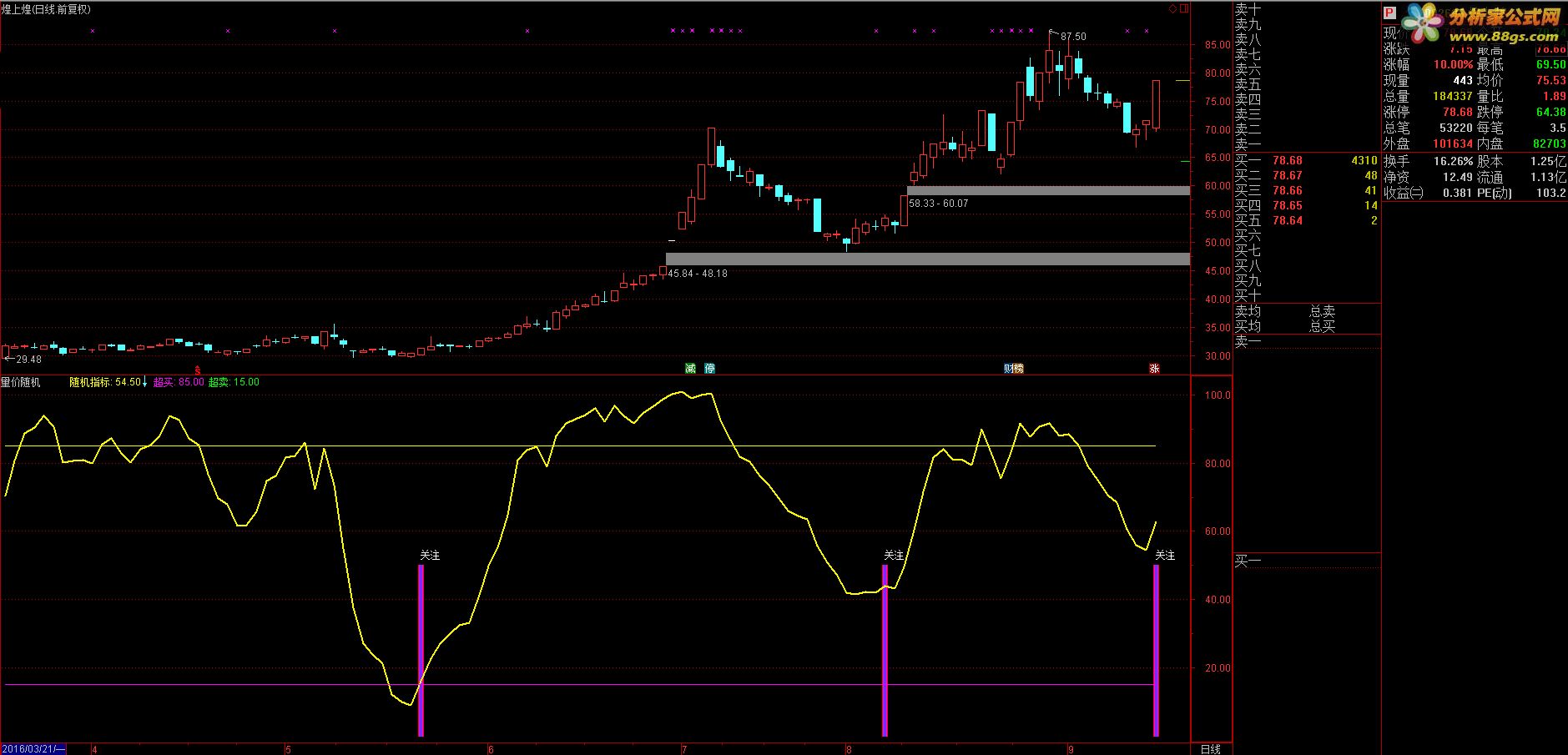The image size is (1568, 755).
Task: Click the 随机指标: 54.50 value label
Action: pyautogui.click(x=105, y=382)
